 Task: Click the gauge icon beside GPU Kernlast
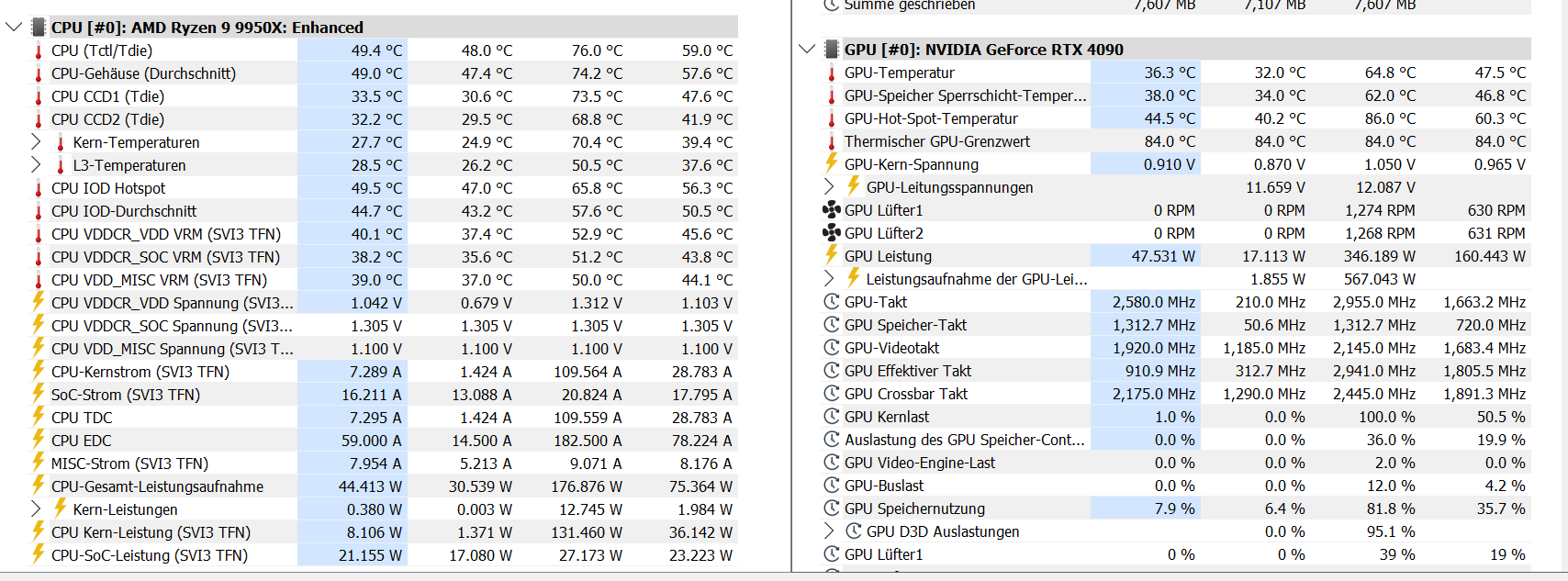tap(832, 416)
